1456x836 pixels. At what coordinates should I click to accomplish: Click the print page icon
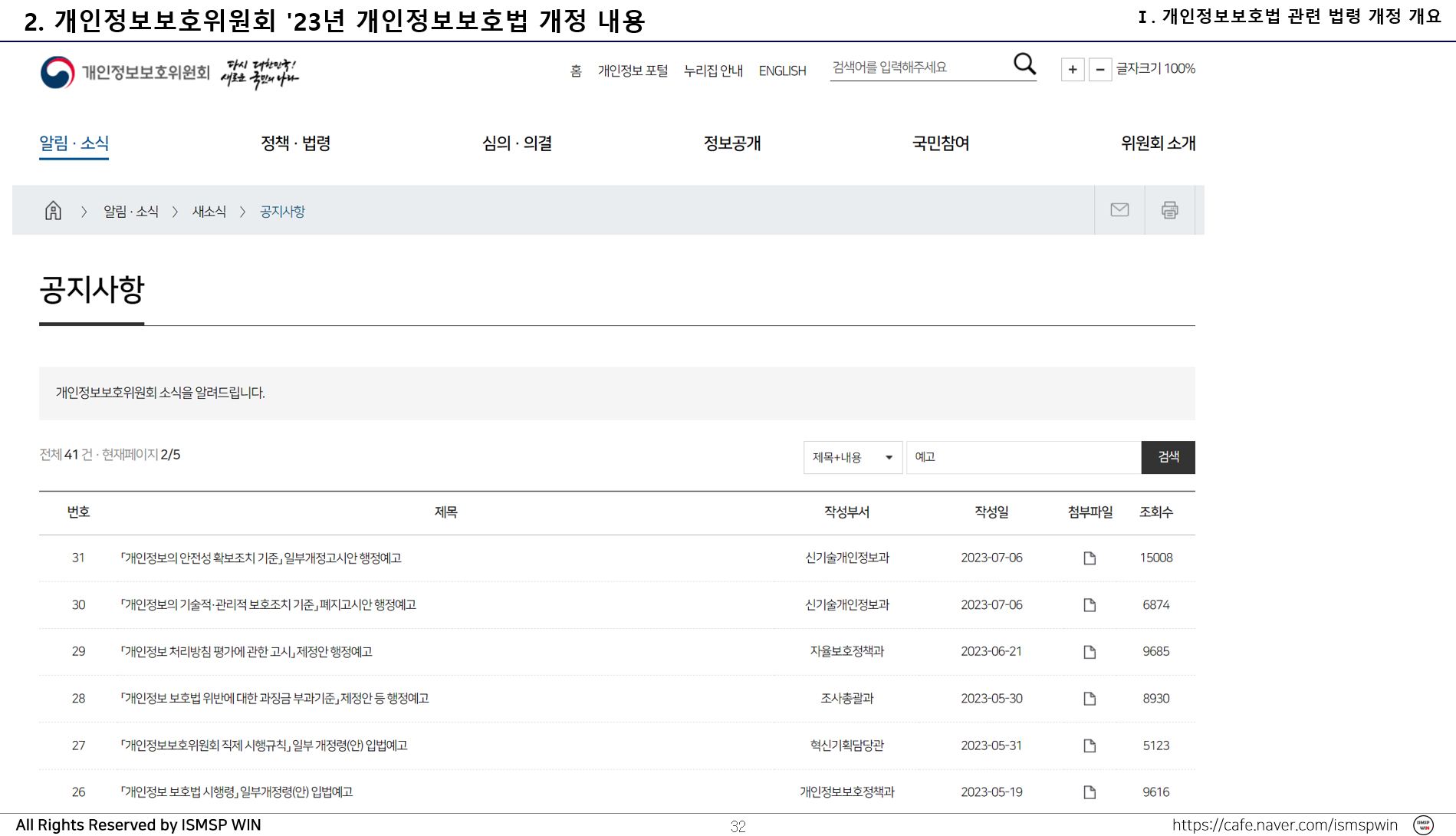(x=1169, y=209)
